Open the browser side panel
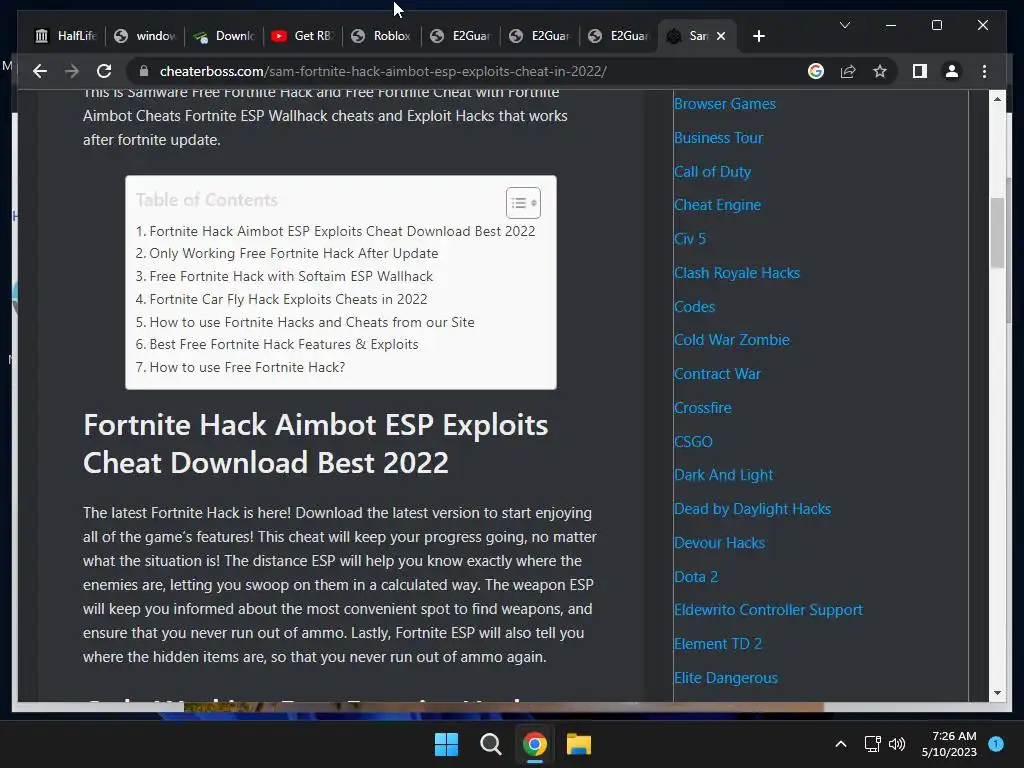The height and width of the screenshot is (768, 1024). click(920, 71)
